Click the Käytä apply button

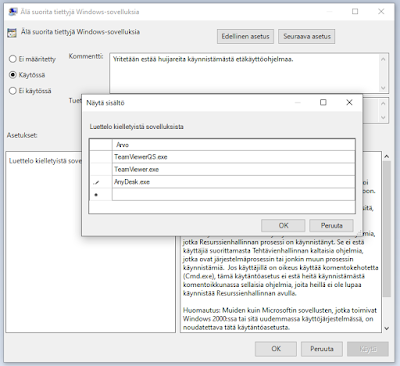tap(368, 349)
